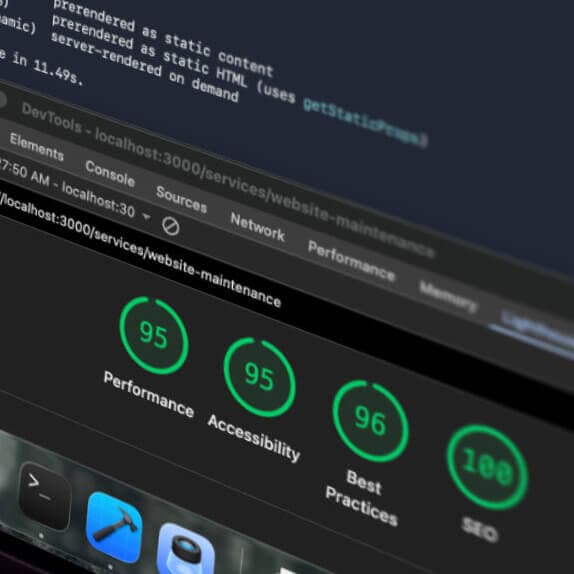This screenshot has height=574, width=574.
Task: Switch to the Console tab
Action: [x=110, y=174]
